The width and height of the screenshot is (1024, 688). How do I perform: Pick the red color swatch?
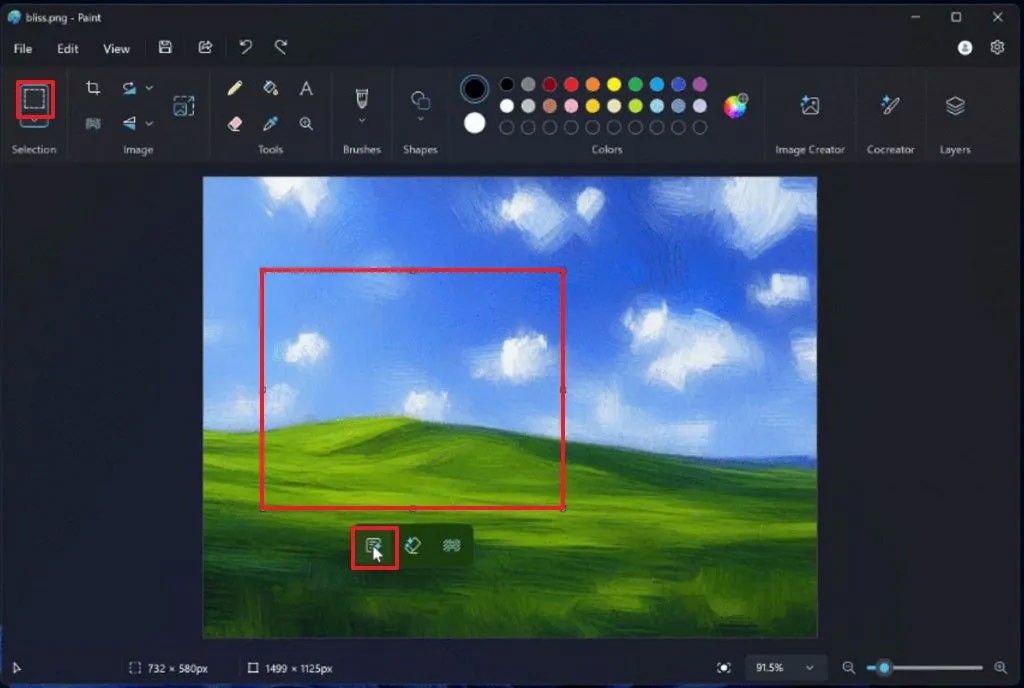(571, 84)
